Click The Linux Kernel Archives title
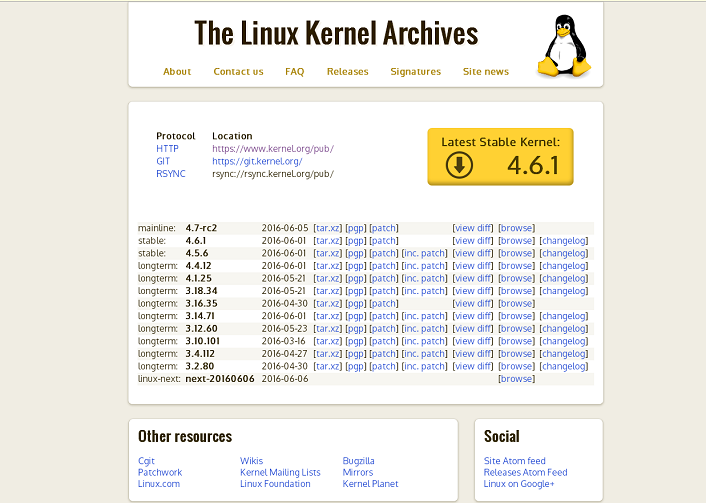 (x=336, y=33)
